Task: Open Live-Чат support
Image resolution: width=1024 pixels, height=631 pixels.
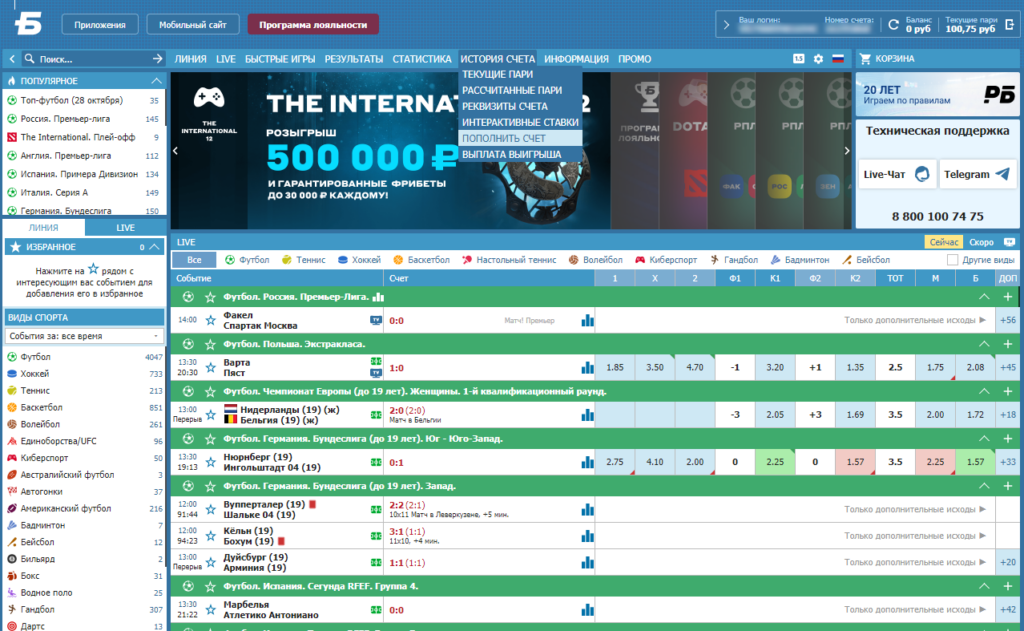Action: point(896,174)
